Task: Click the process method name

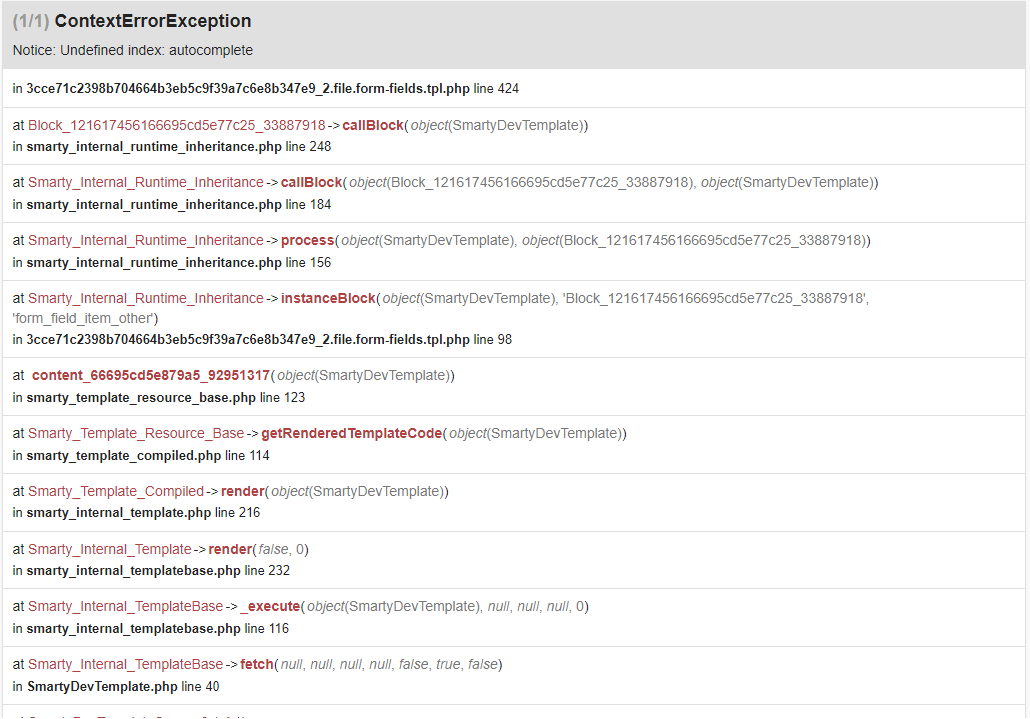Action: (307, 240)
